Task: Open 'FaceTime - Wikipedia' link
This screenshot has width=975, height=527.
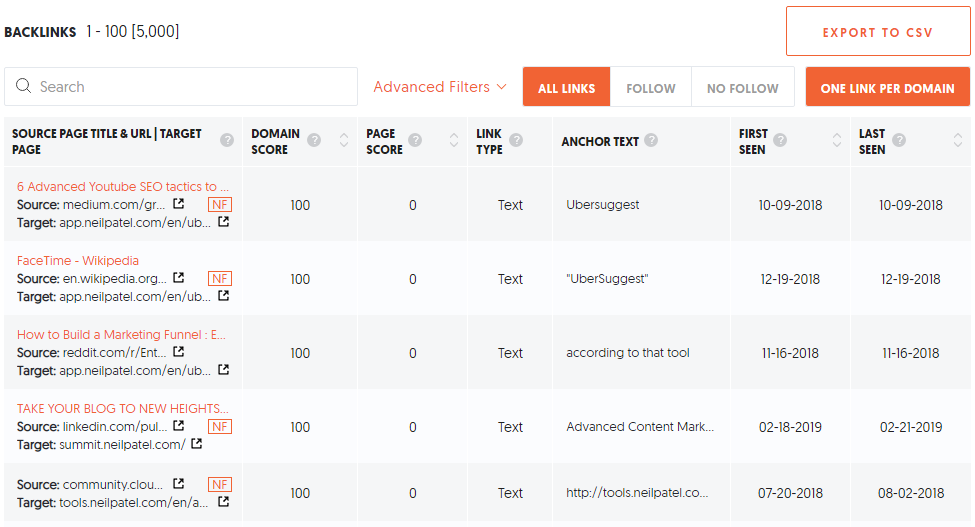Action: pos(78,260)
